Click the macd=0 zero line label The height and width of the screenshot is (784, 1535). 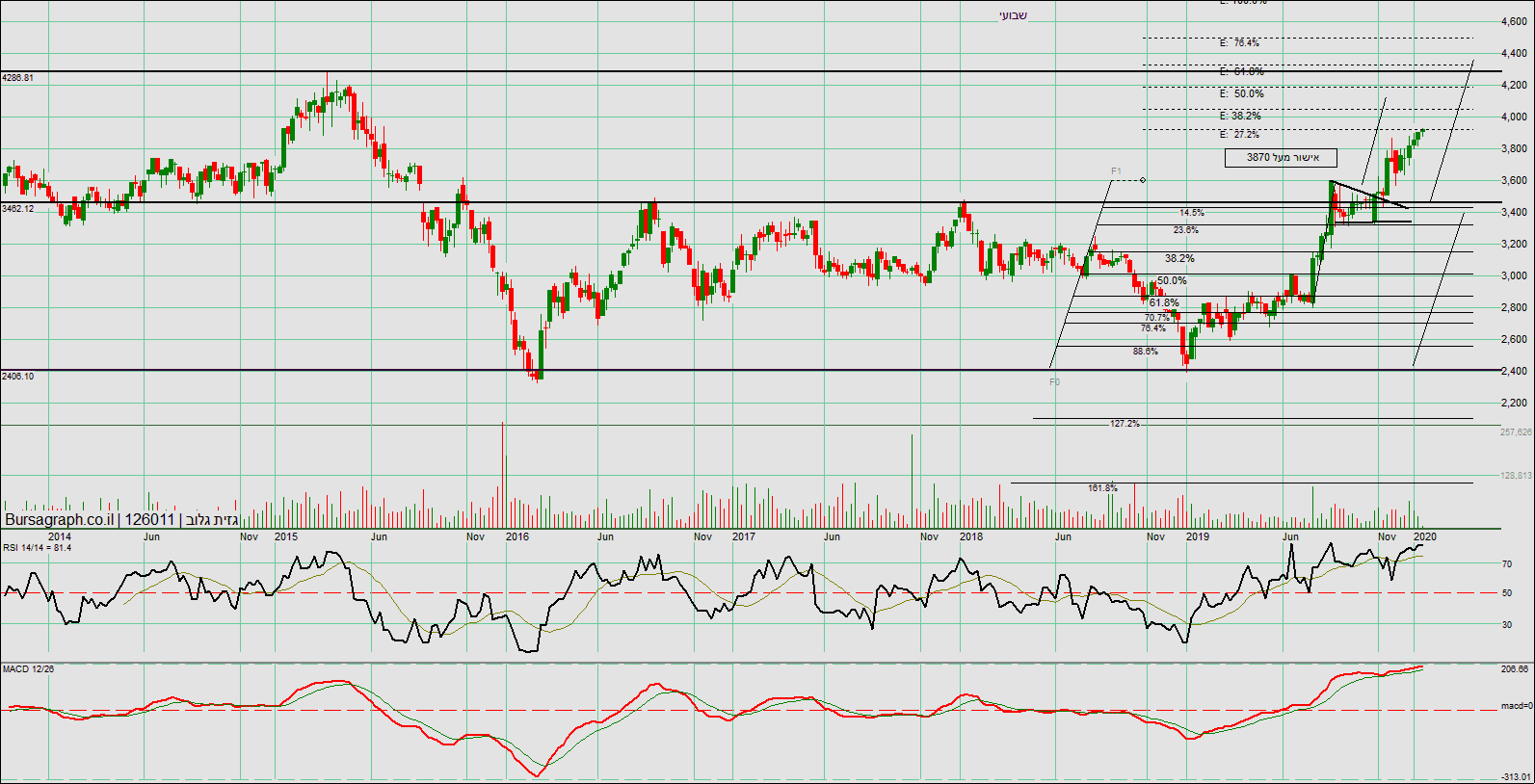[1516, 706]
